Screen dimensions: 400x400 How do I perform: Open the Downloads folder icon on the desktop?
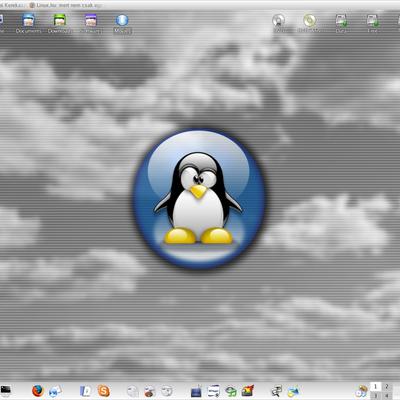click(x=60, y=21)
